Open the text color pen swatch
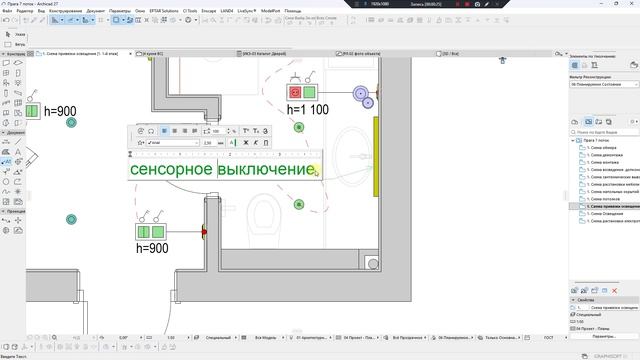The width and height of the screenshot is (640, 360). point(233,143)
